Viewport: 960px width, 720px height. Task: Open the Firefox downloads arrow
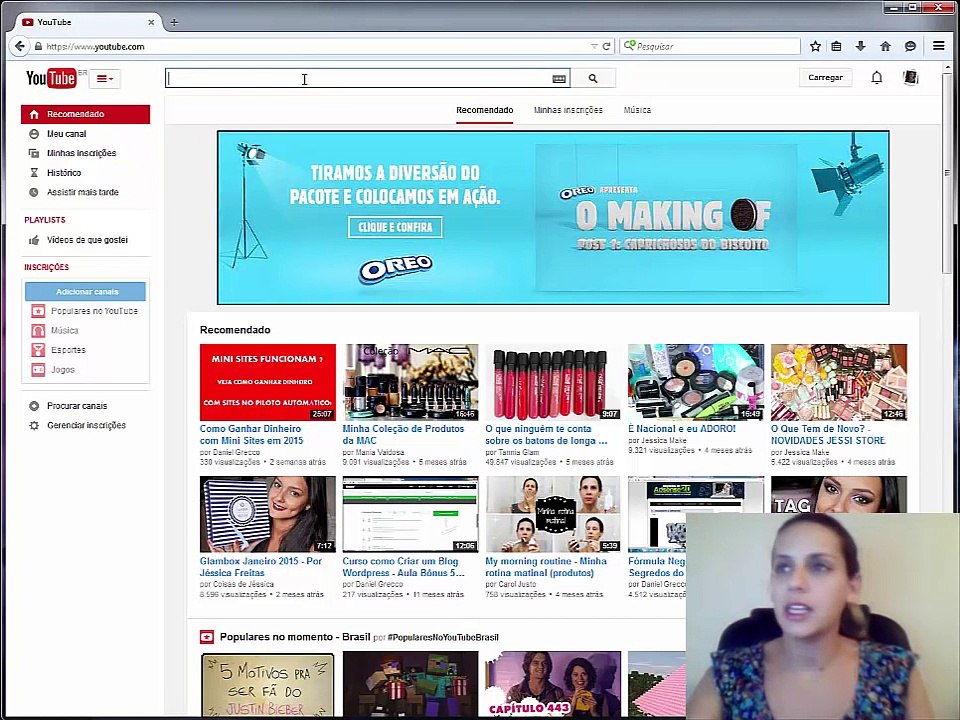tap(860, 46)
